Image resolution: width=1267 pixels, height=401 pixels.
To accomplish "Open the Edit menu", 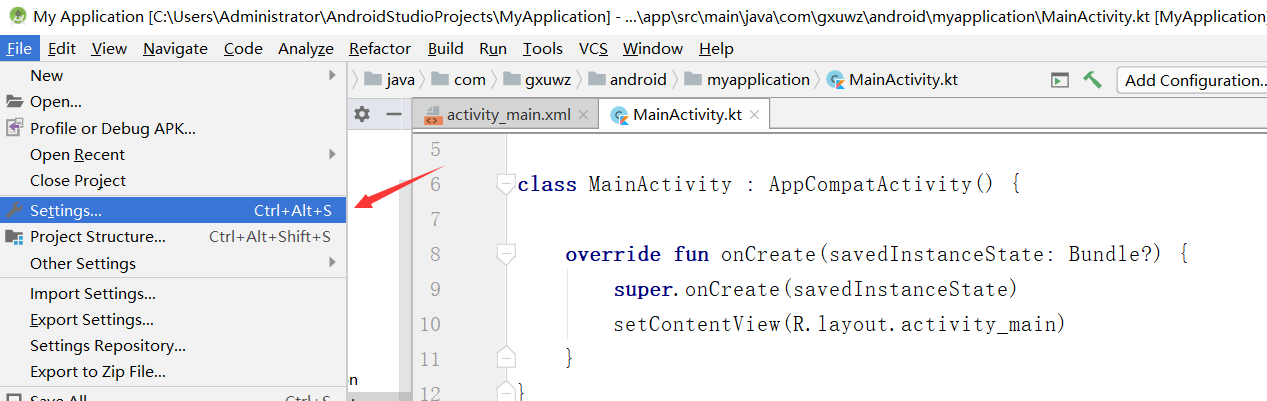I will click(62, 48).
